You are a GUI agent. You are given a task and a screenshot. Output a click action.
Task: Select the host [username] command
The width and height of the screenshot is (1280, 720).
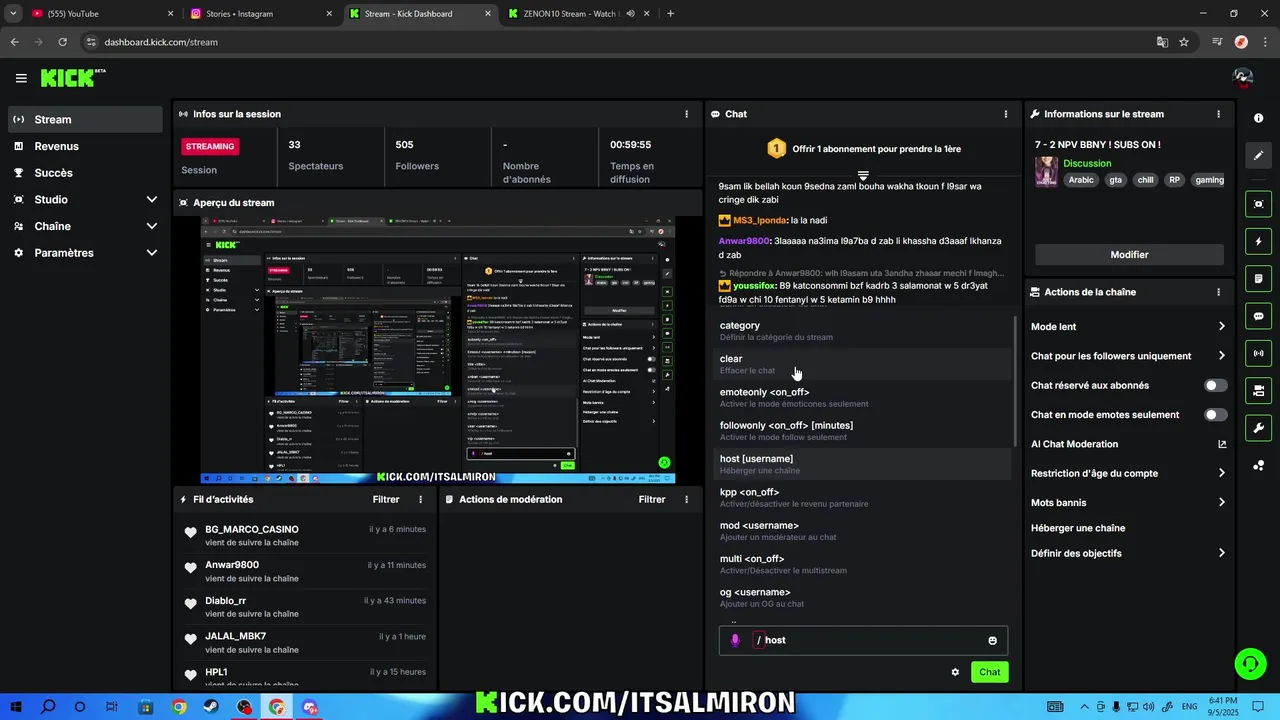864,464
